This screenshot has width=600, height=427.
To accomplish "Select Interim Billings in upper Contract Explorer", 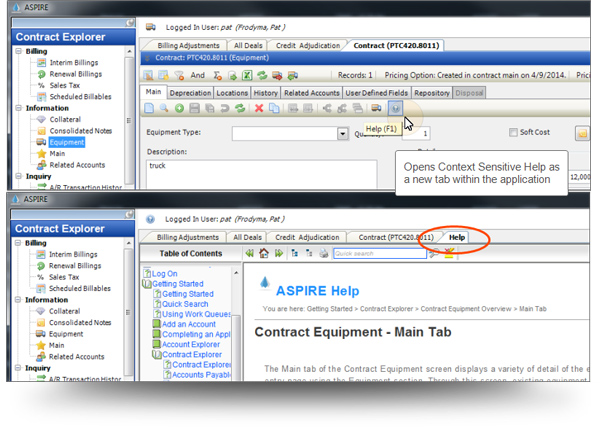I will click(74, 62).
